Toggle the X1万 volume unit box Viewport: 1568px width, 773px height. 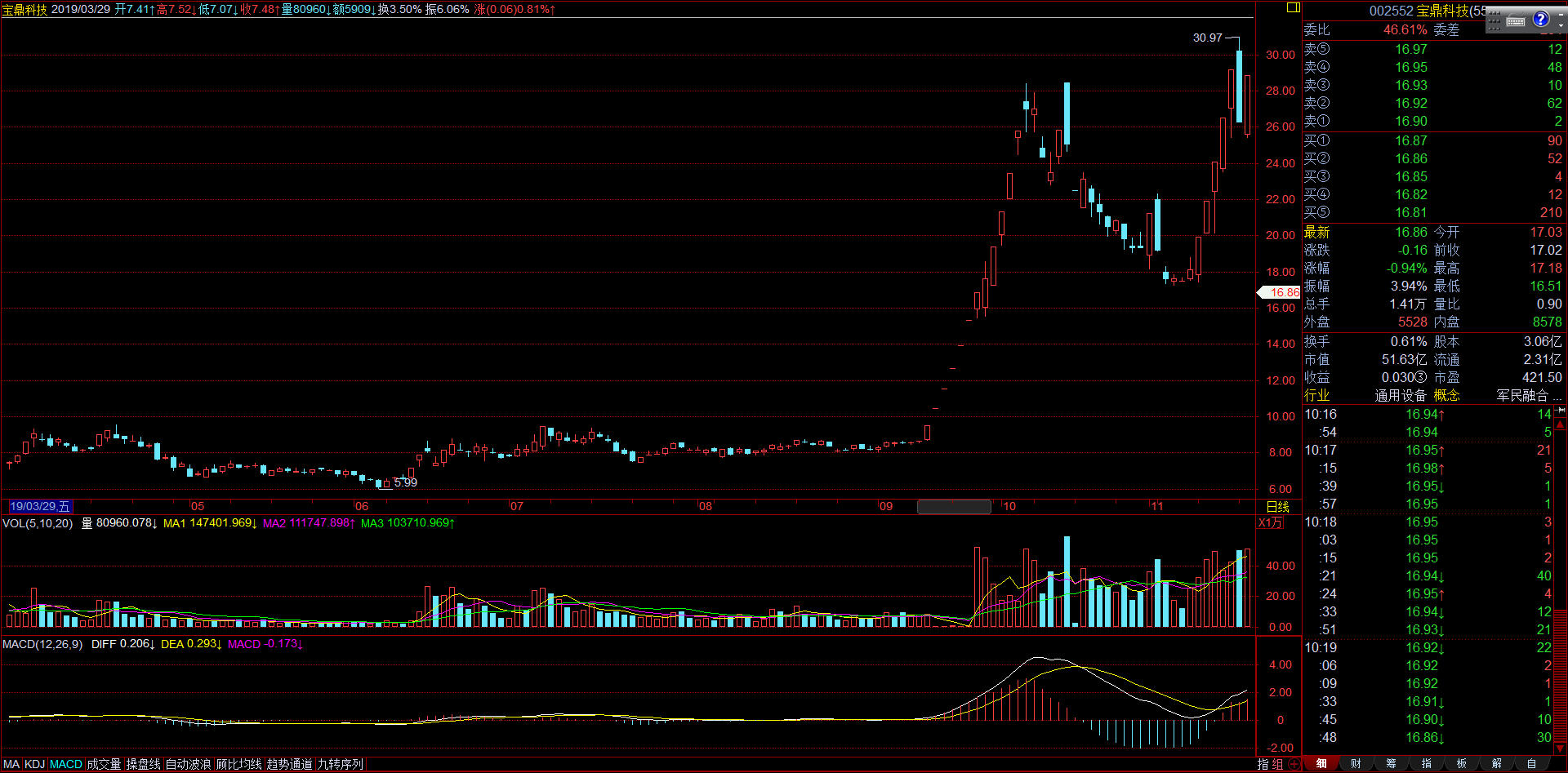click(1270, 522)
